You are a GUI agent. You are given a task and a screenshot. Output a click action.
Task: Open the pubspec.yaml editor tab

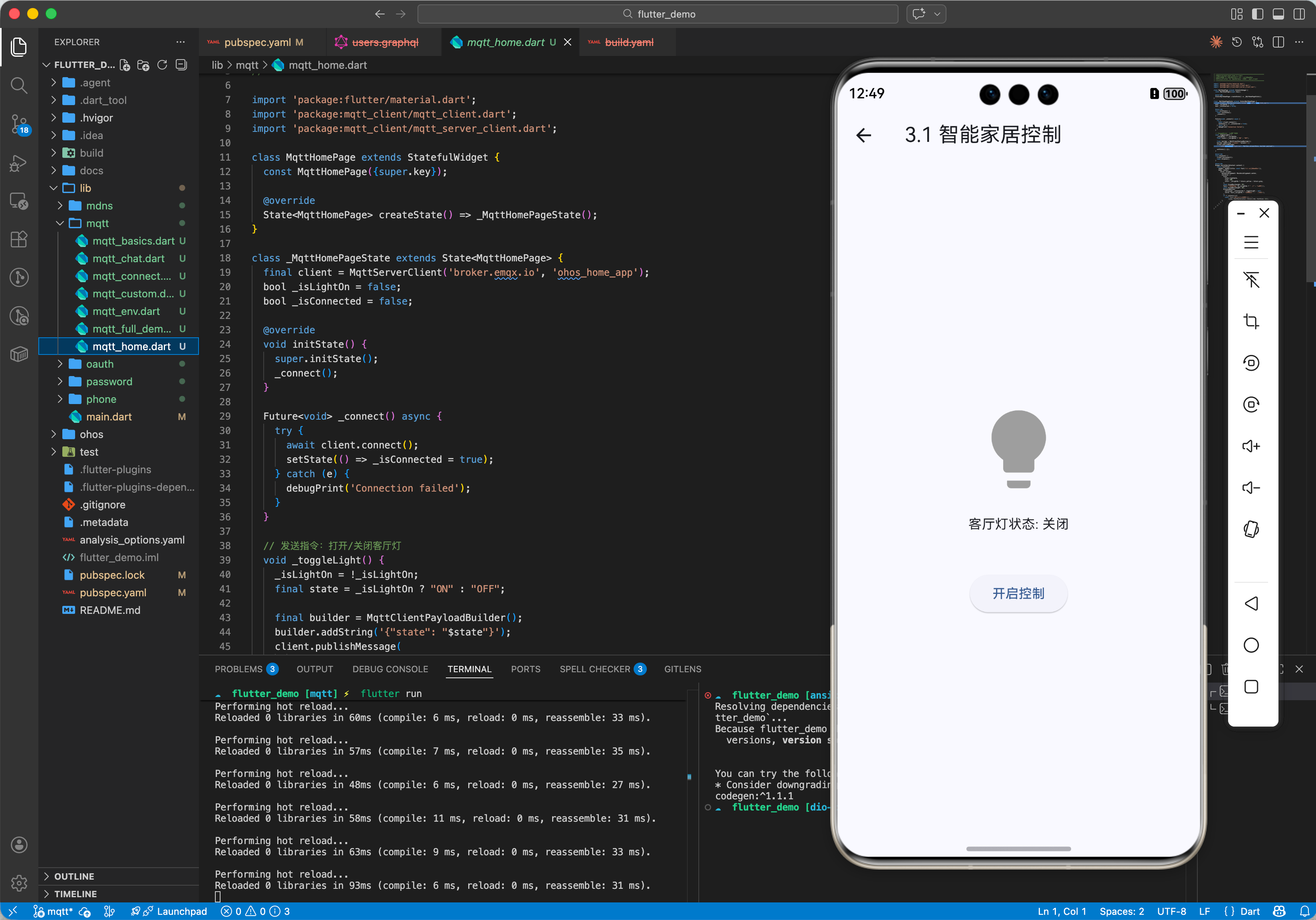[257, 42]
